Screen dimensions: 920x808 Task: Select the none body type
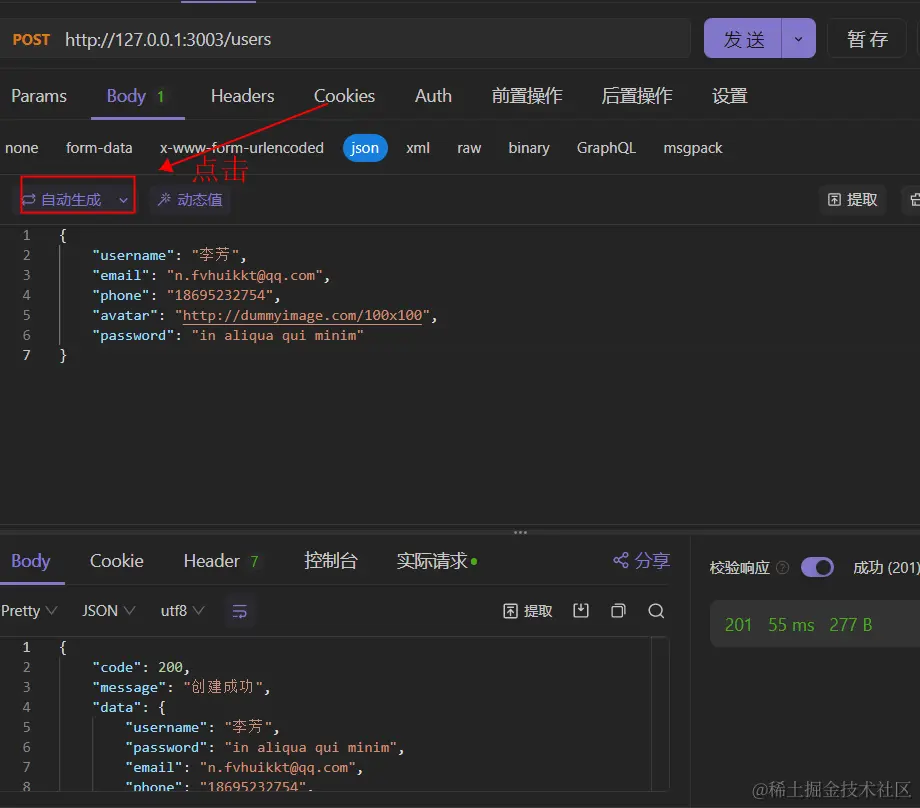(x=22, y=148)
